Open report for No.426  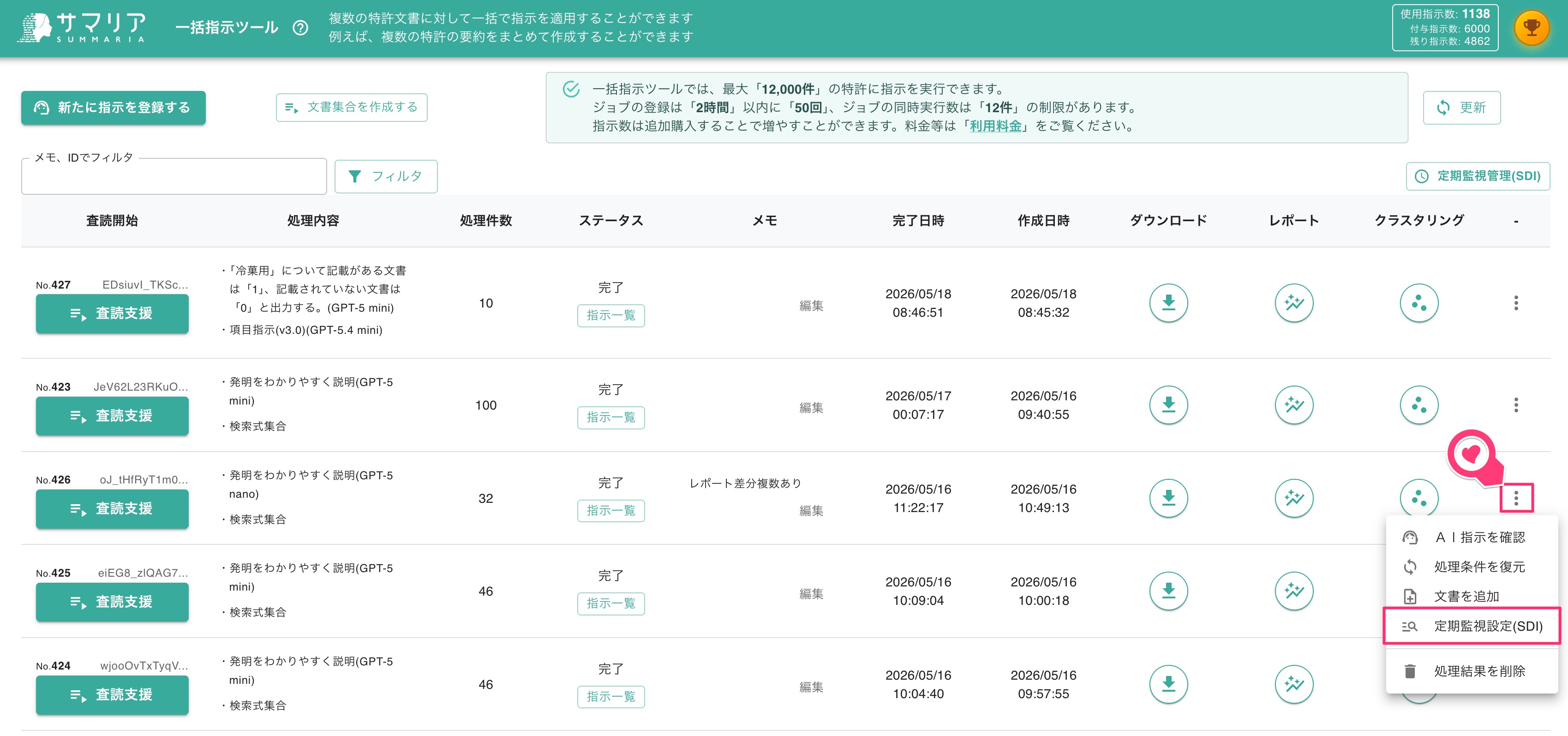(x=1293, y=498)
